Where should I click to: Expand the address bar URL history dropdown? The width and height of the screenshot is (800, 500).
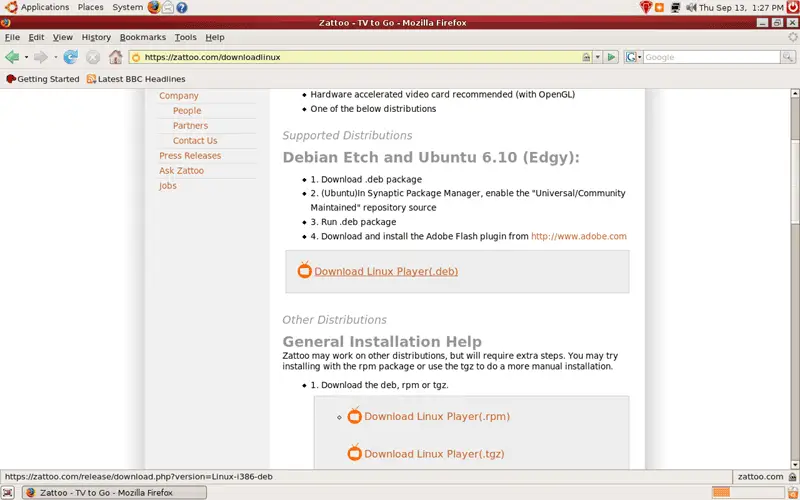pyautogui.click(x=597, y=57)
